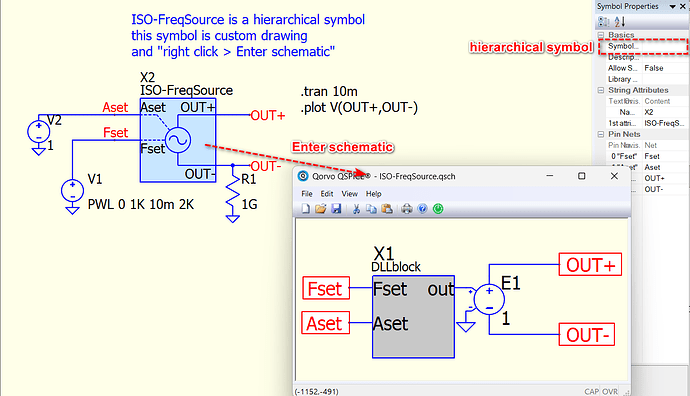Cut selection with the scissors icon

click(x=356, y=209)
